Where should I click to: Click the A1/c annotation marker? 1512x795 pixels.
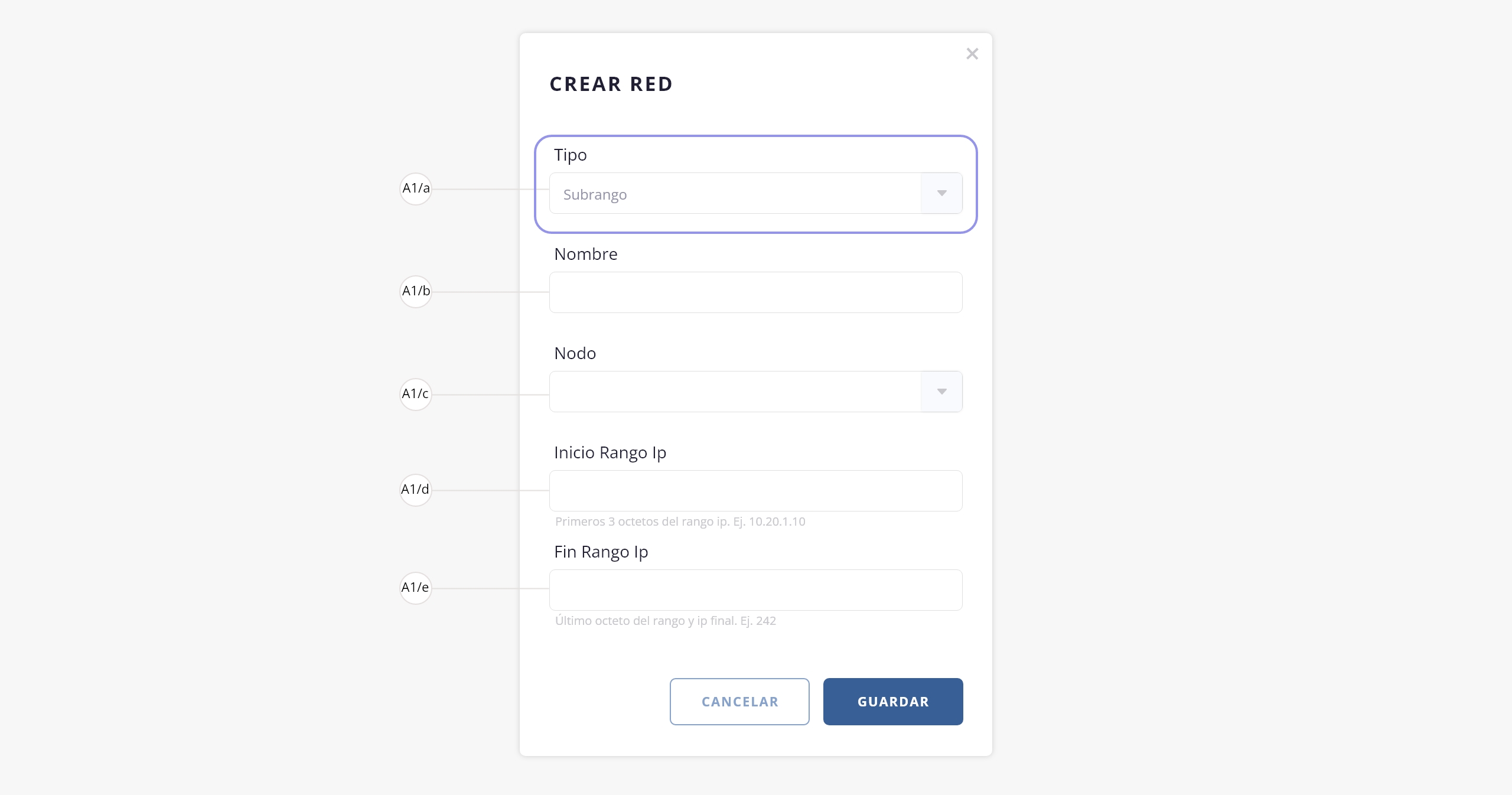coord(416,395)
